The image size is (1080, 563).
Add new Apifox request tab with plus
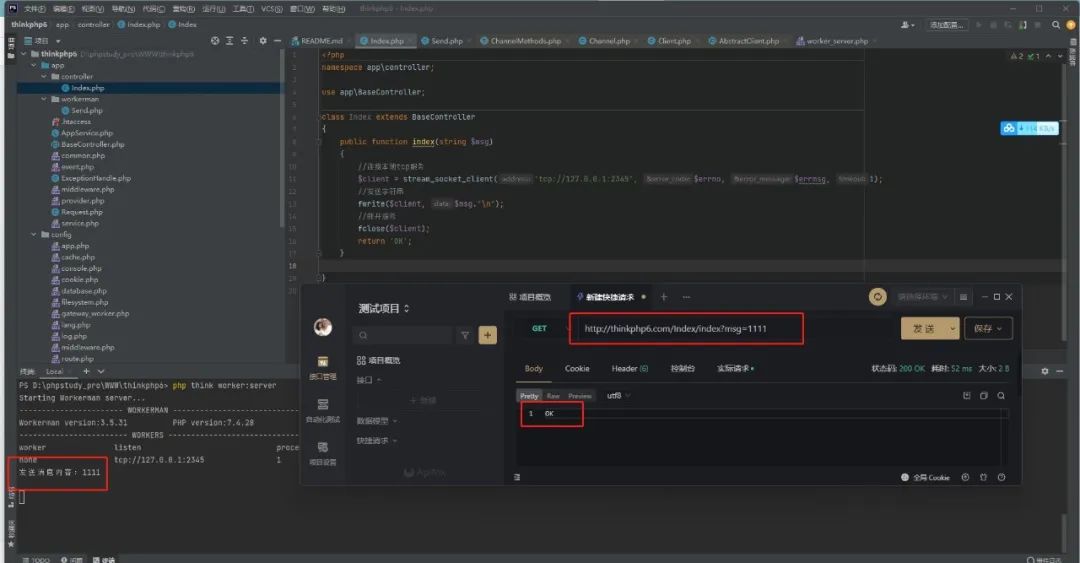664,297
